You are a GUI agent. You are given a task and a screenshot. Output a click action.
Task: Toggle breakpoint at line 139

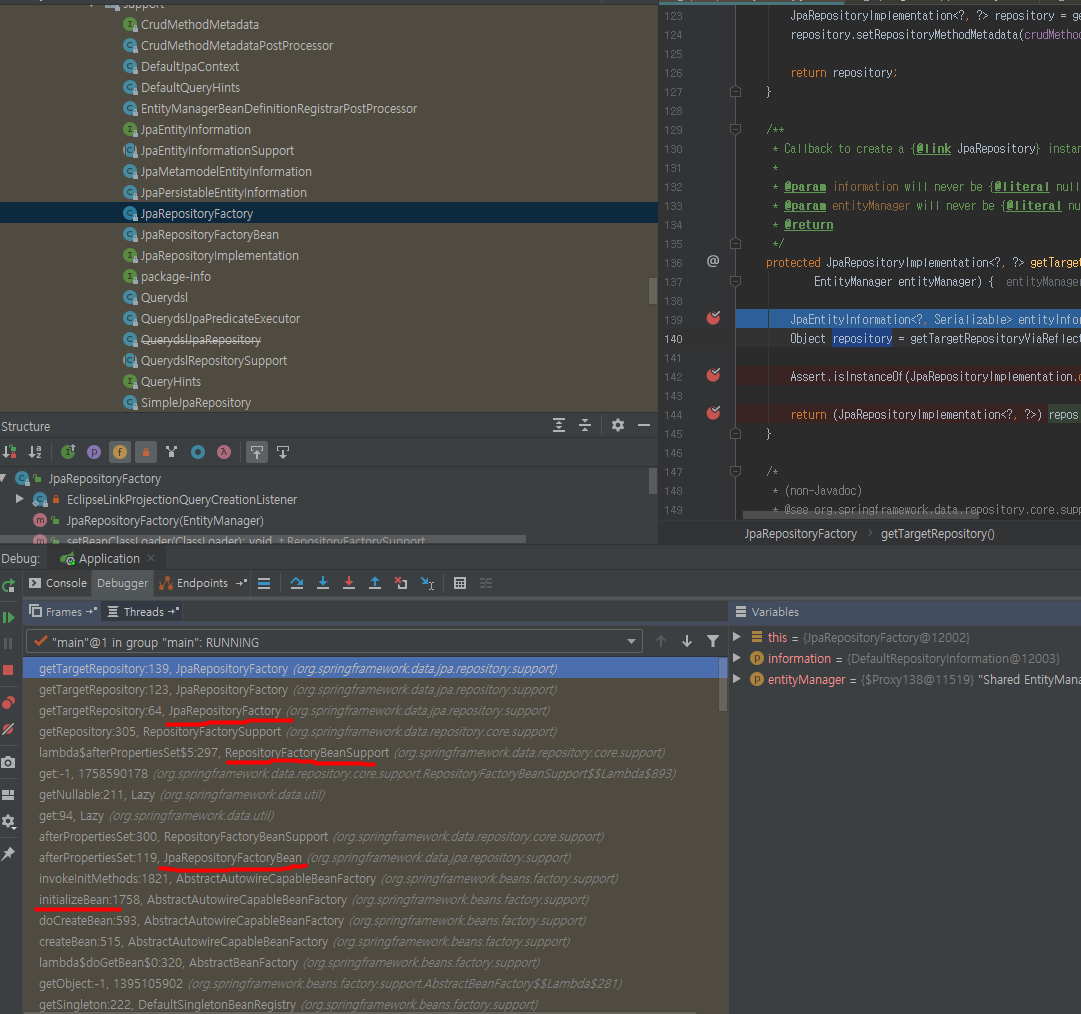(714, 318)
